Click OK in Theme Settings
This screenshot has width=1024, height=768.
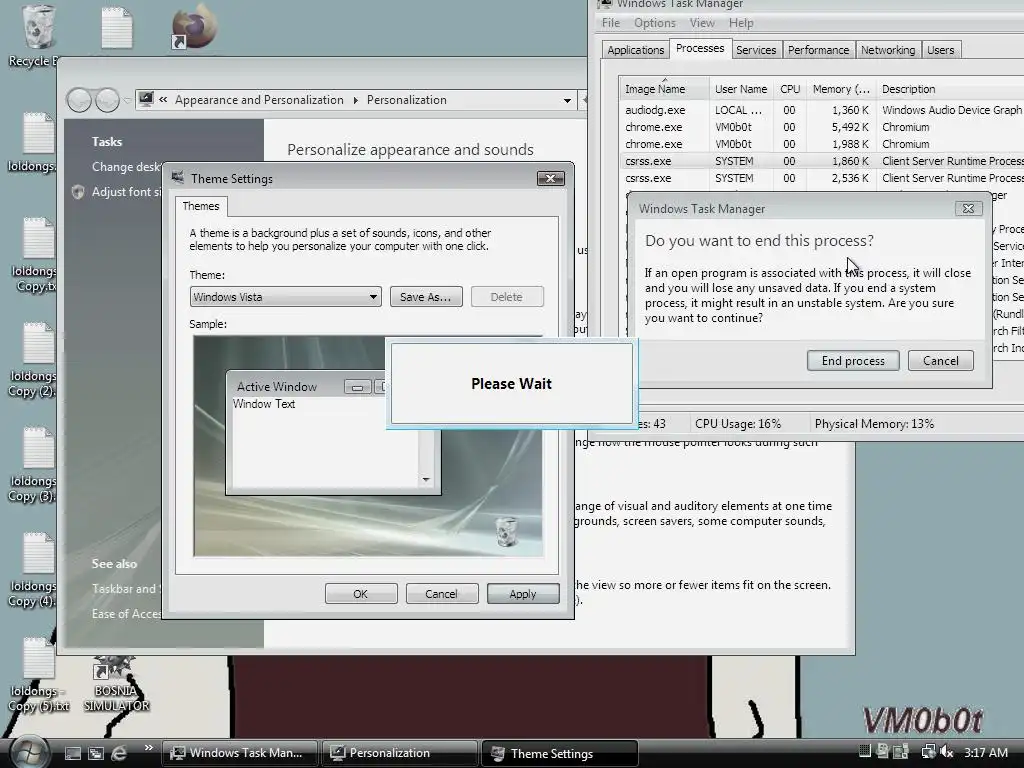(360, 594)
